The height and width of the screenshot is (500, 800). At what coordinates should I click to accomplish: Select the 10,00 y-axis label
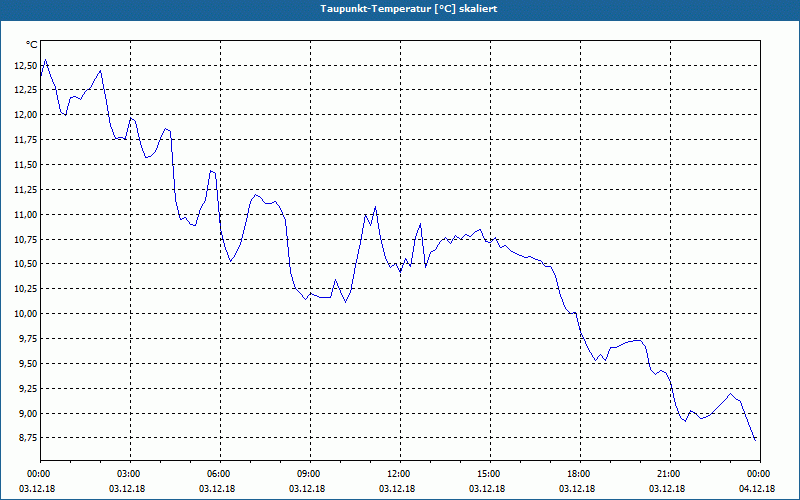pyautogui.click(x=26, y=314)
